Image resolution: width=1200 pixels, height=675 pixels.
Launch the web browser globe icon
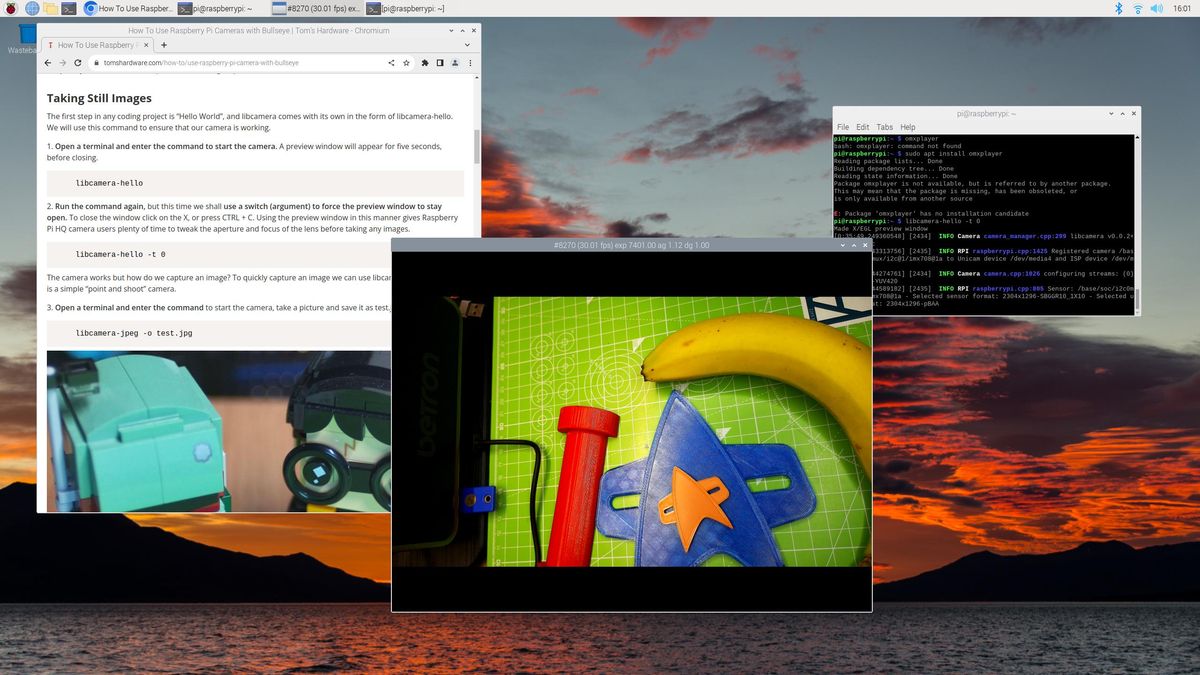32,8
